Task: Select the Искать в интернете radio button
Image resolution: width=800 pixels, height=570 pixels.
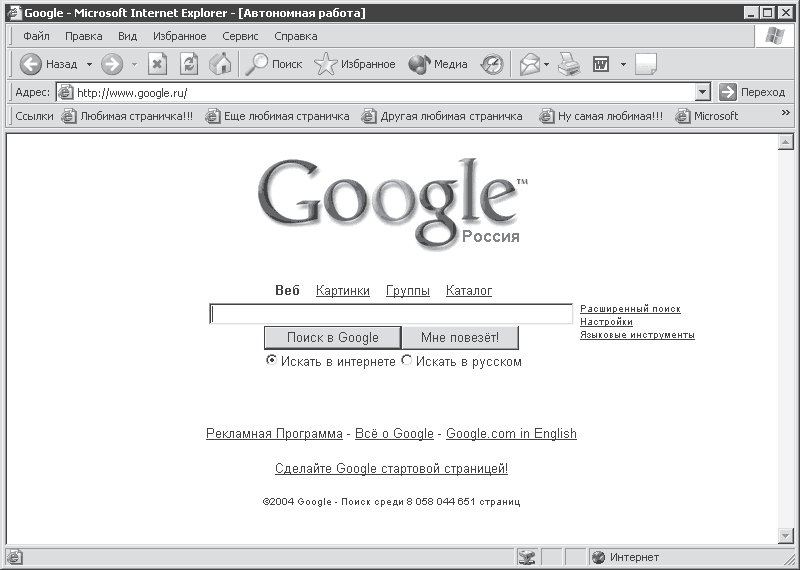Action: pyautogui.click(x=271, y=360)
